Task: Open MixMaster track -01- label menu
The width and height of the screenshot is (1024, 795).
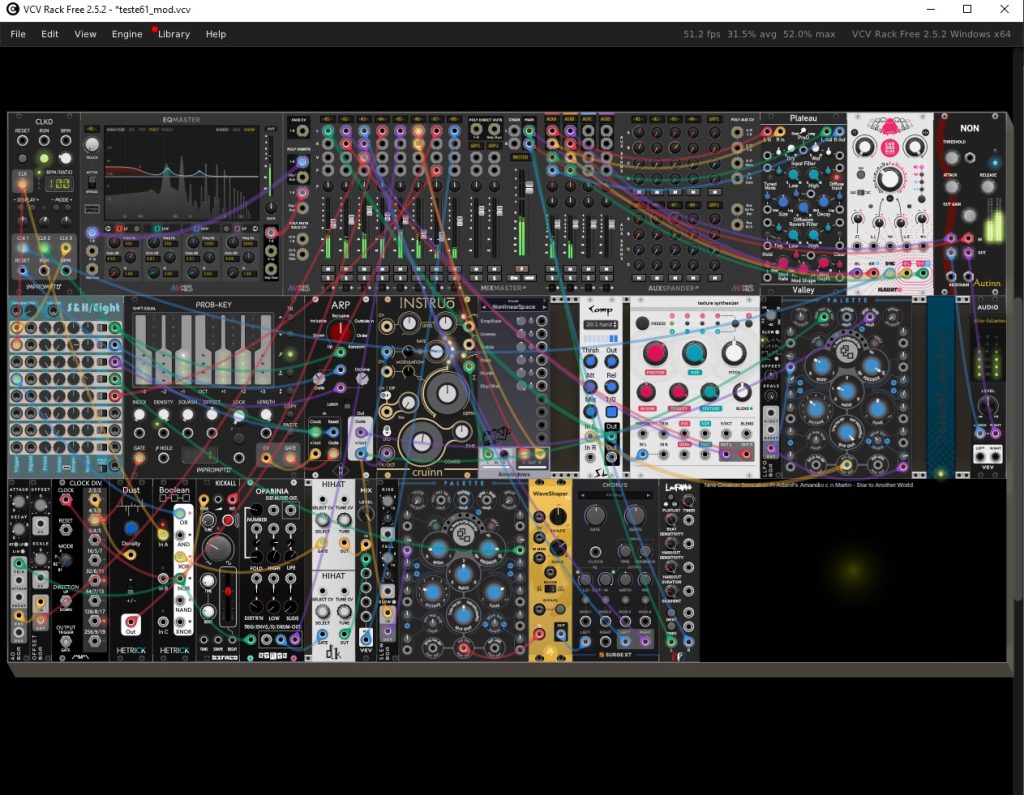Action: tap(327, 120)
